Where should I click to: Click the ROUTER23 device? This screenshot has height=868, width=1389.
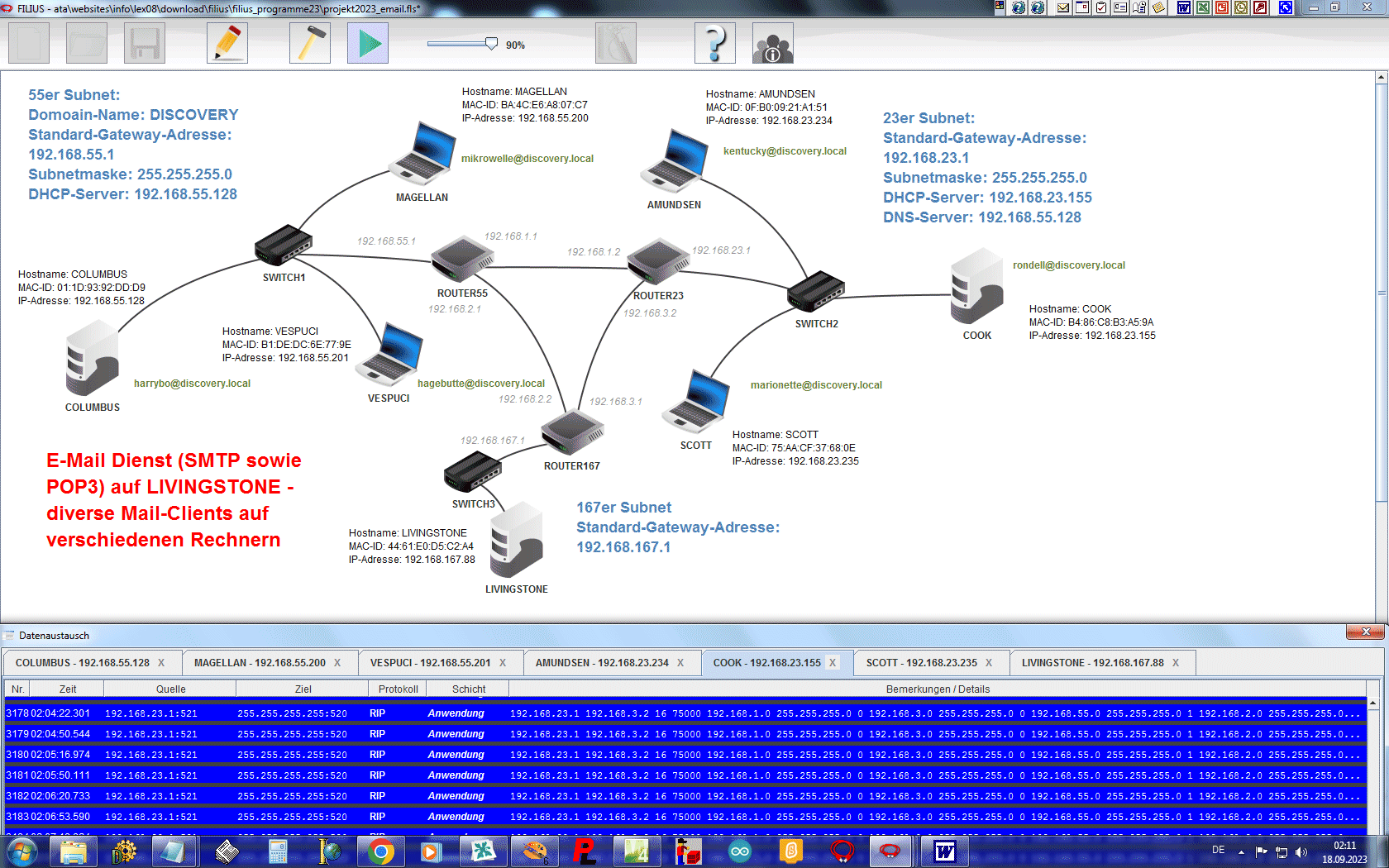click(x=658, y=260)
